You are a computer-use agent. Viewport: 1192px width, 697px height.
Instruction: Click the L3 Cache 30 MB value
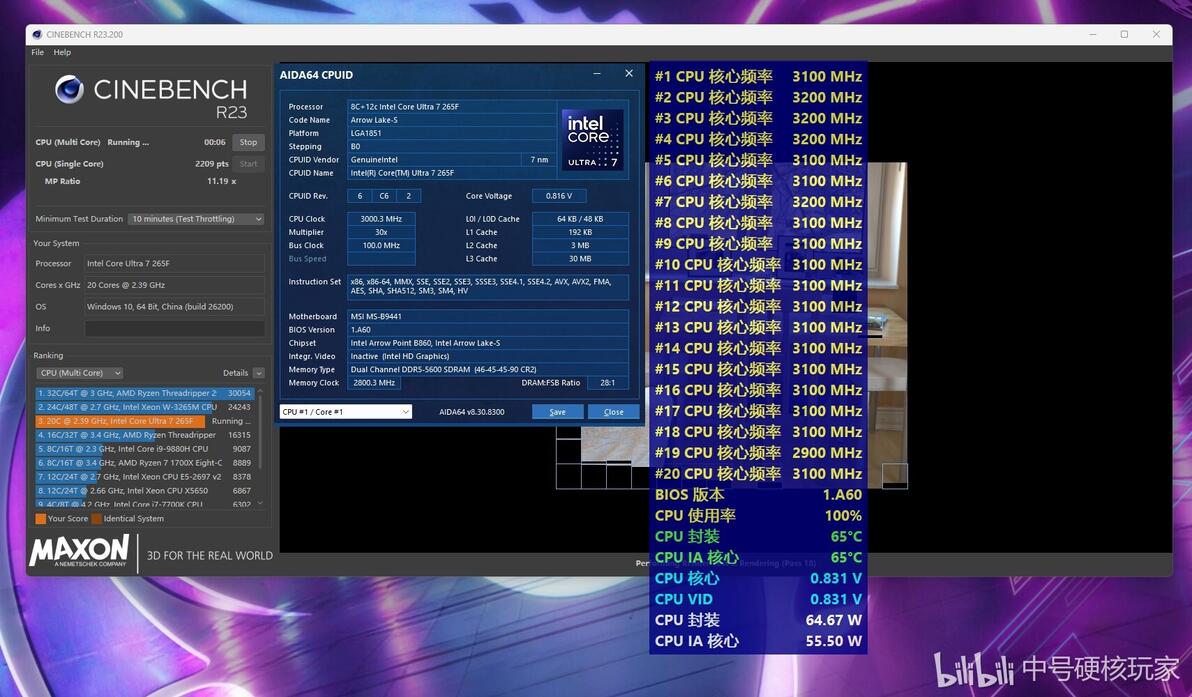point(580,259)
